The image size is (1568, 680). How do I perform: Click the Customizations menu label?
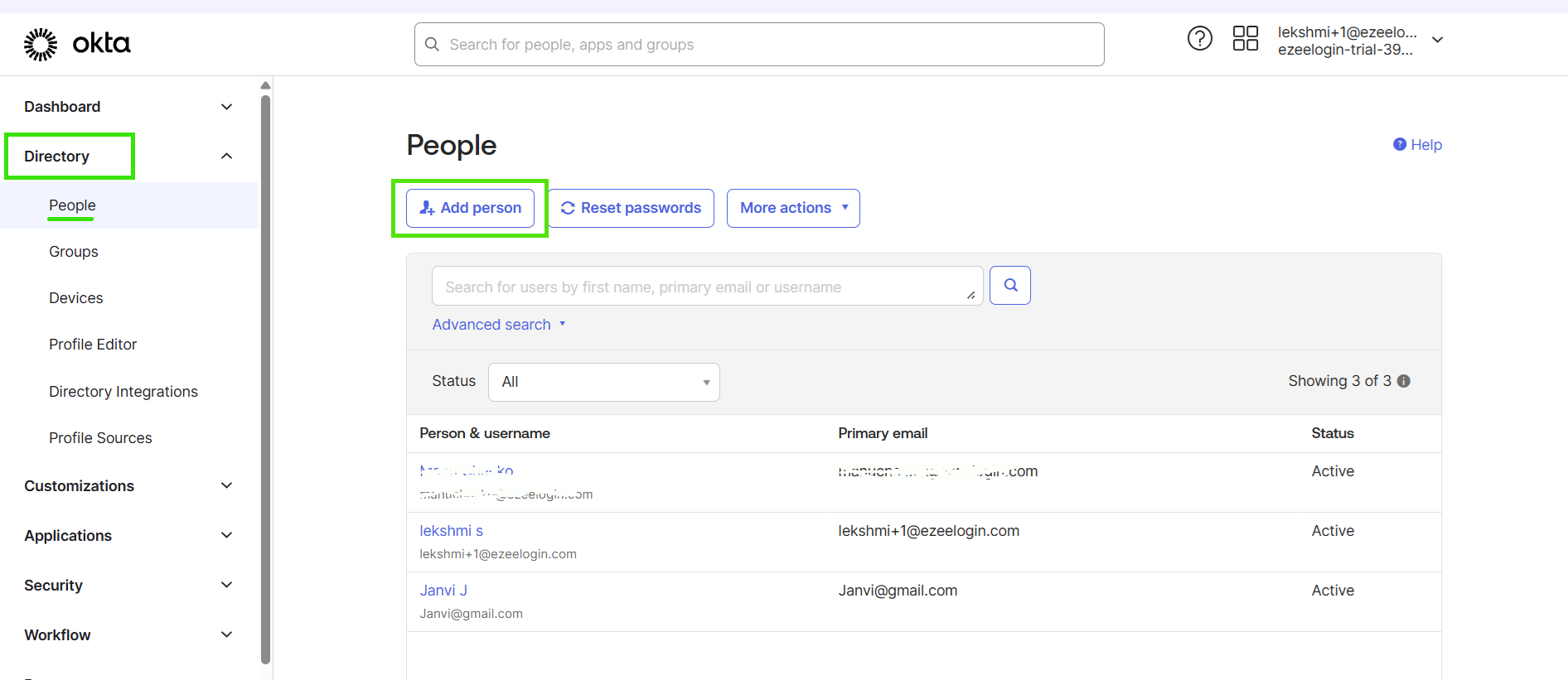(79, 486)
